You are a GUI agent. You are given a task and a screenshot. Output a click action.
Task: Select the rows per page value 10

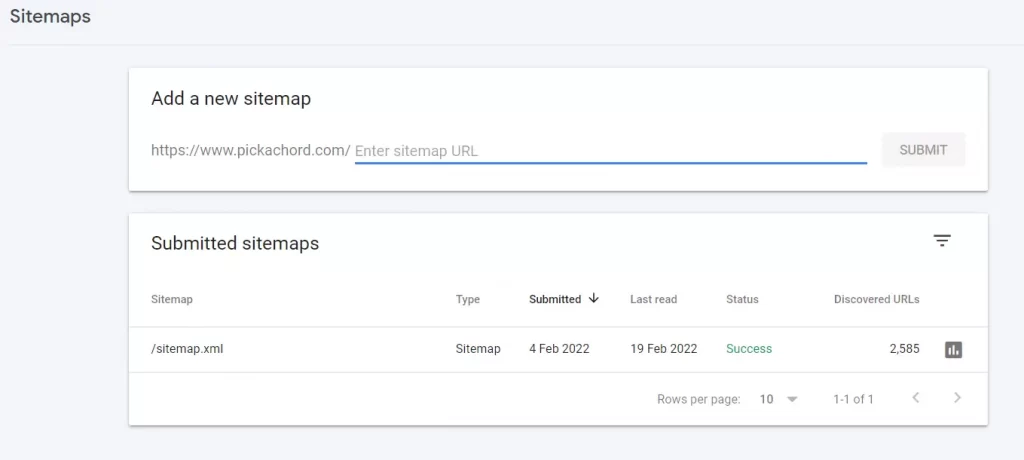coord(766,399)
